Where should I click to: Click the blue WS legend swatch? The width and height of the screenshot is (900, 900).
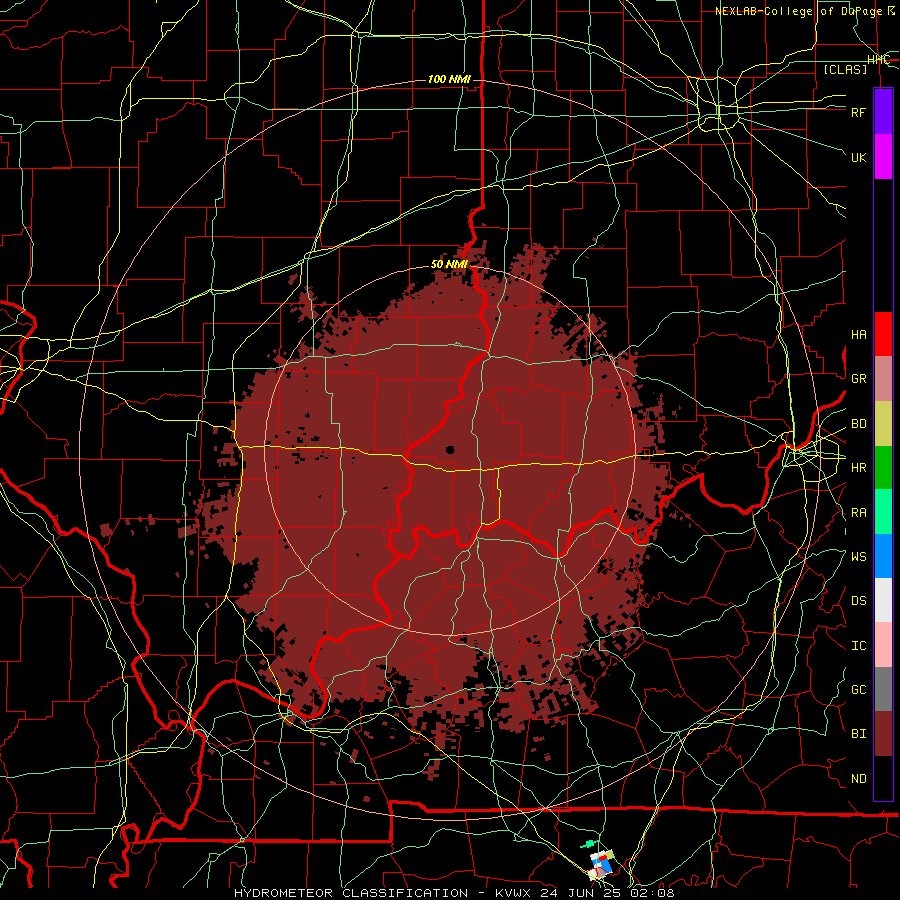pyautogui.click(x=883, y=556)
